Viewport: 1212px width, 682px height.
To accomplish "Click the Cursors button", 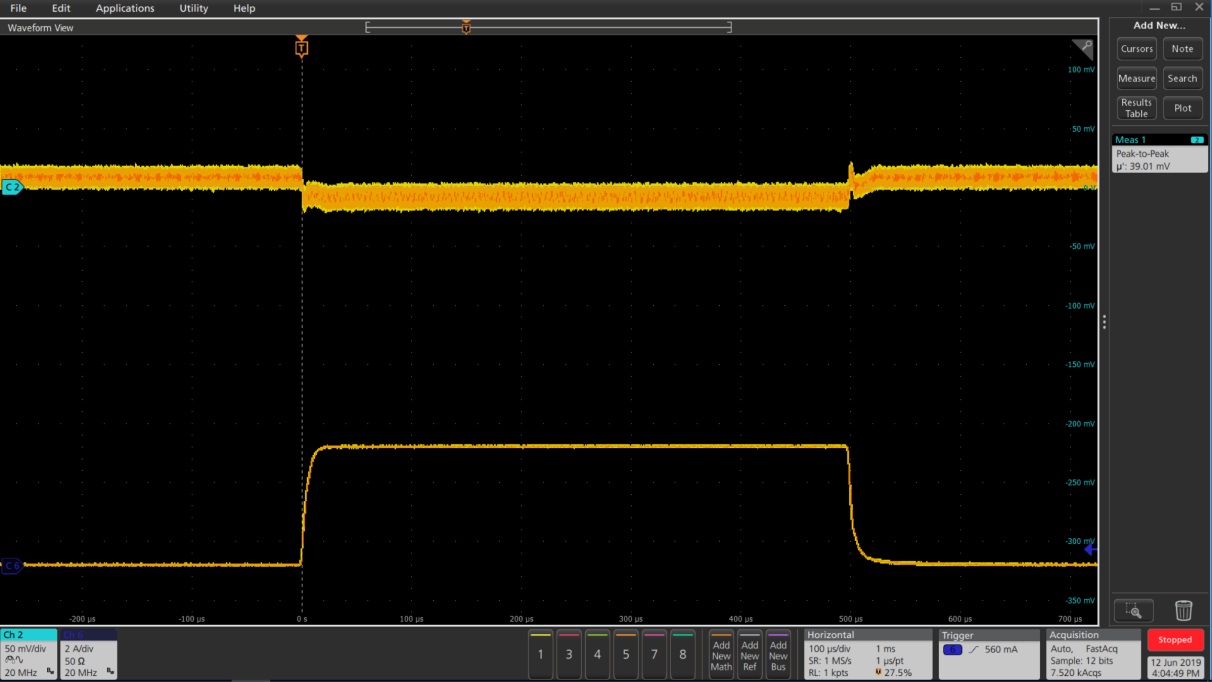I will 1136,49.
